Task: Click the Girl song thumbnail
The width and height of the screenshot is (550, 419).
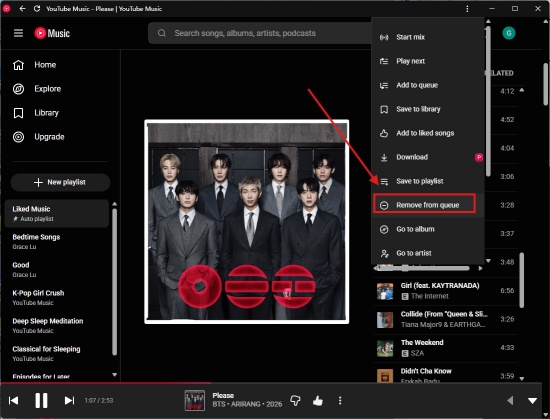Action: pos(385,291)
